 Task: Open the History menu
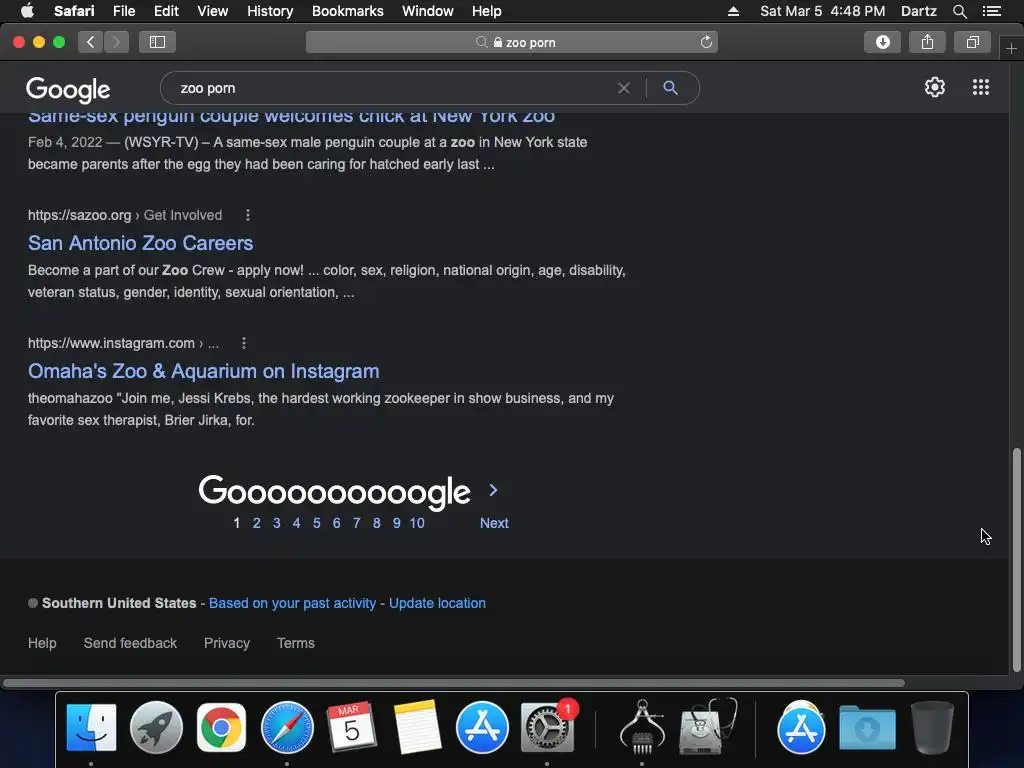(x=270, y=11)
